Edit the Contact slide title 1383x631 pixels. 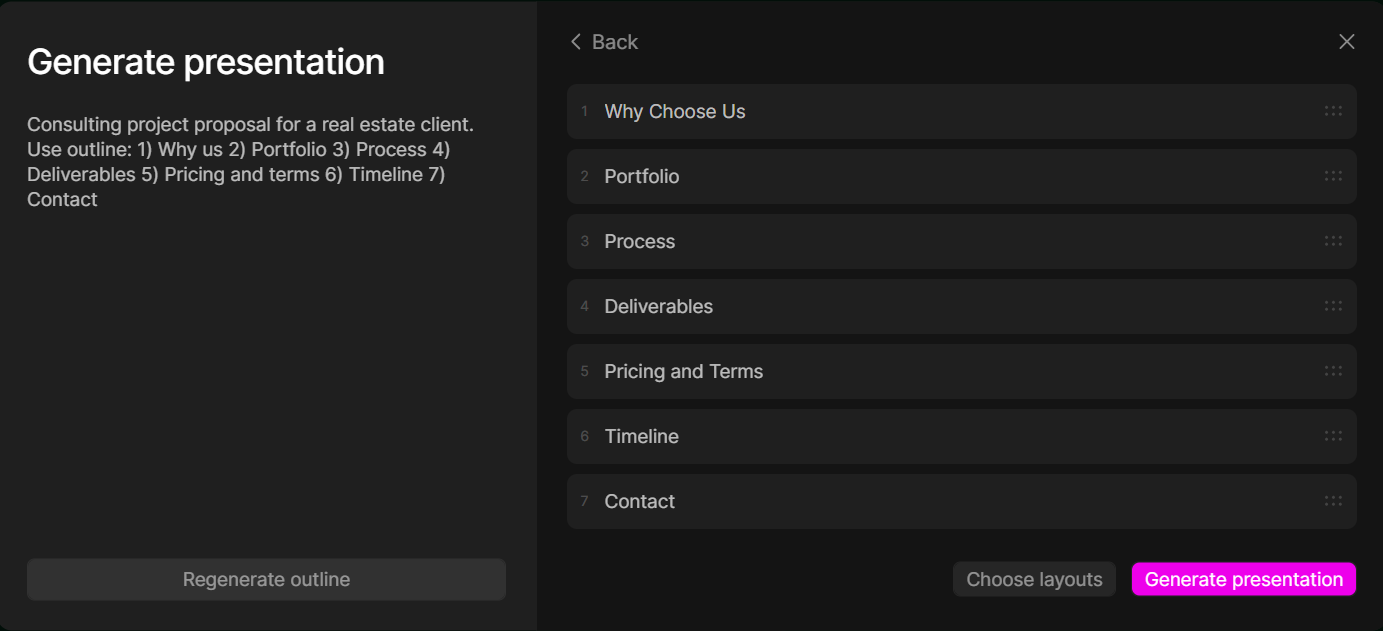pyautogui.click(x=640, y=501)
